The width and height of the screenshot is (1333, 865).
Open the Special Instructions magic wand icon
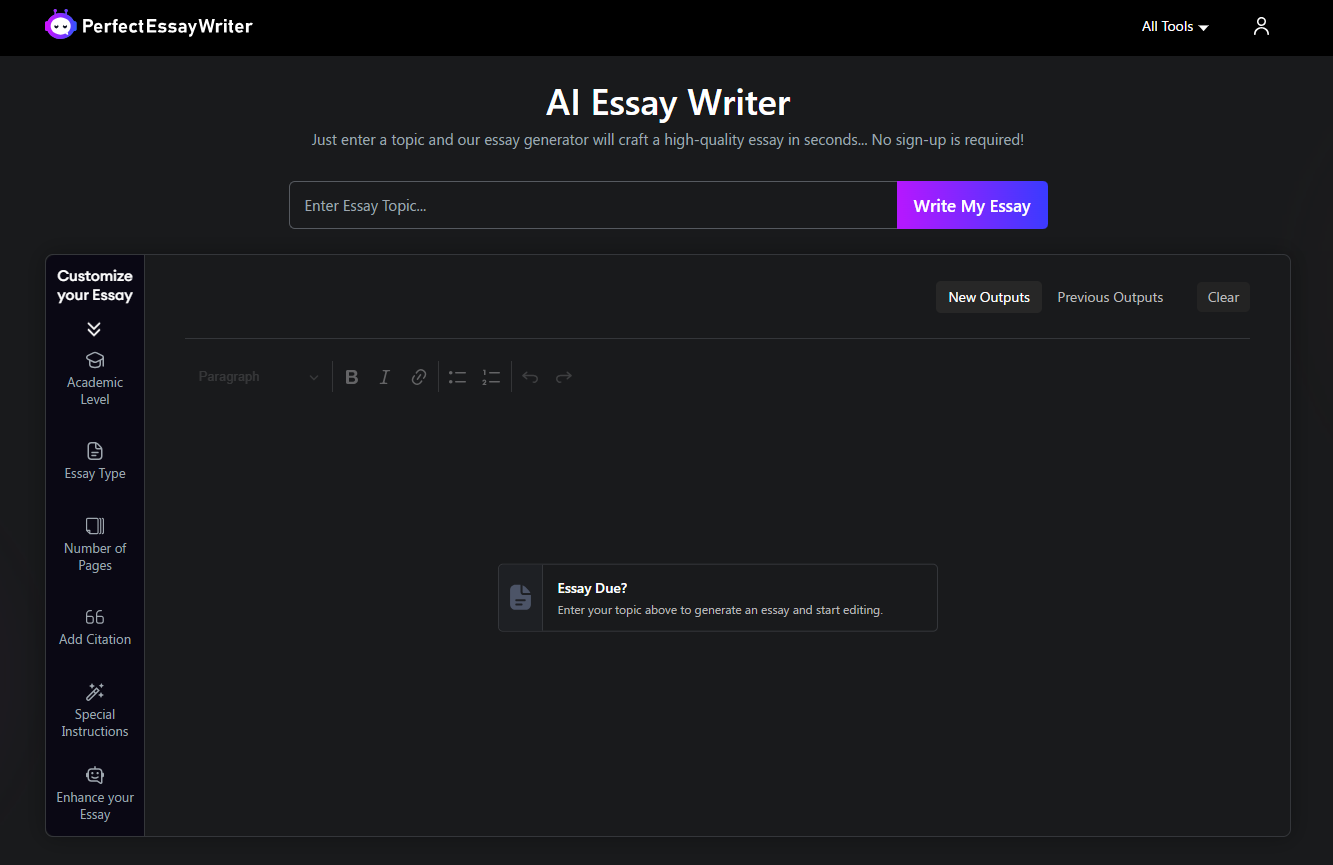point(95,692)
